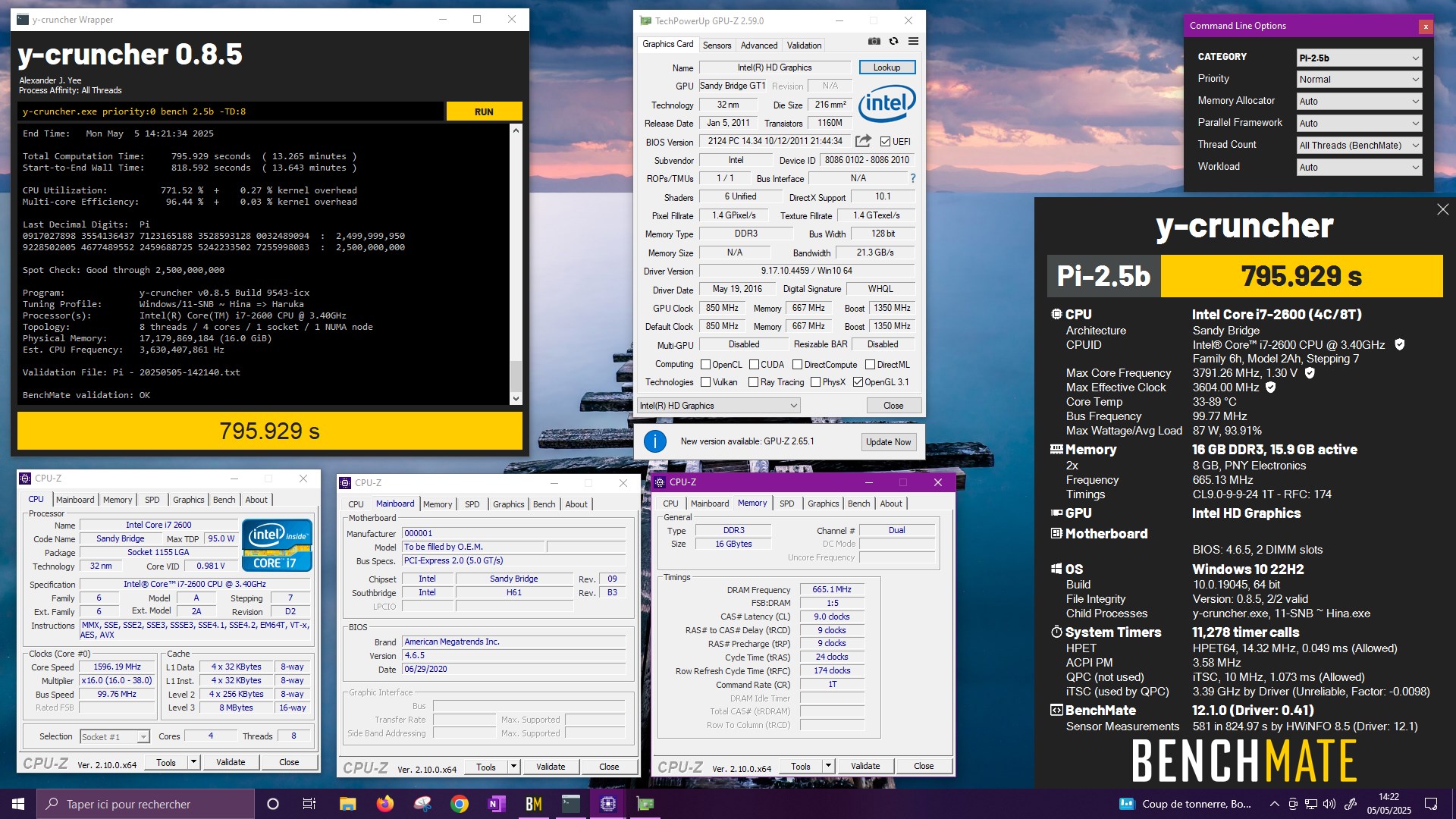Click the Bus Interface question mark icon
Screen dimensions: 1456x819
[913, 178]
